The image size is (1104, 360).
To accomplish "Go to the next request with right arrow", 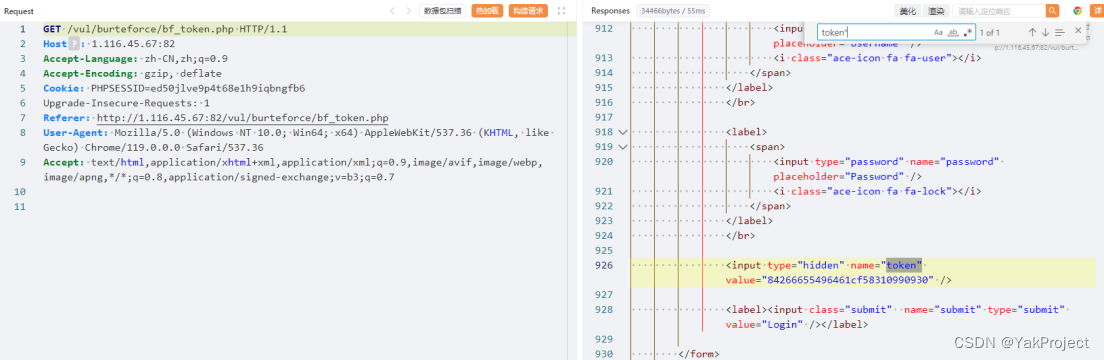I will click(x=408, y=11).
